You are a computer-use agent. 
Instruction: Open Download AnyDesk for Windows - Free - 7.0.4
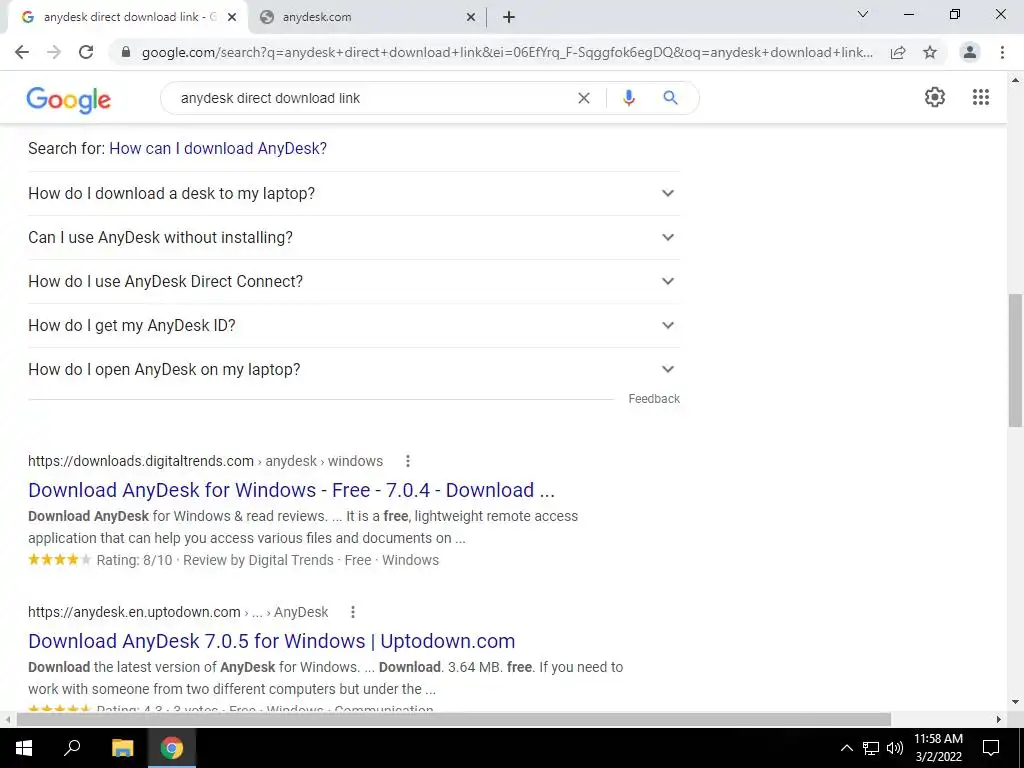click(x=291, y=490)
